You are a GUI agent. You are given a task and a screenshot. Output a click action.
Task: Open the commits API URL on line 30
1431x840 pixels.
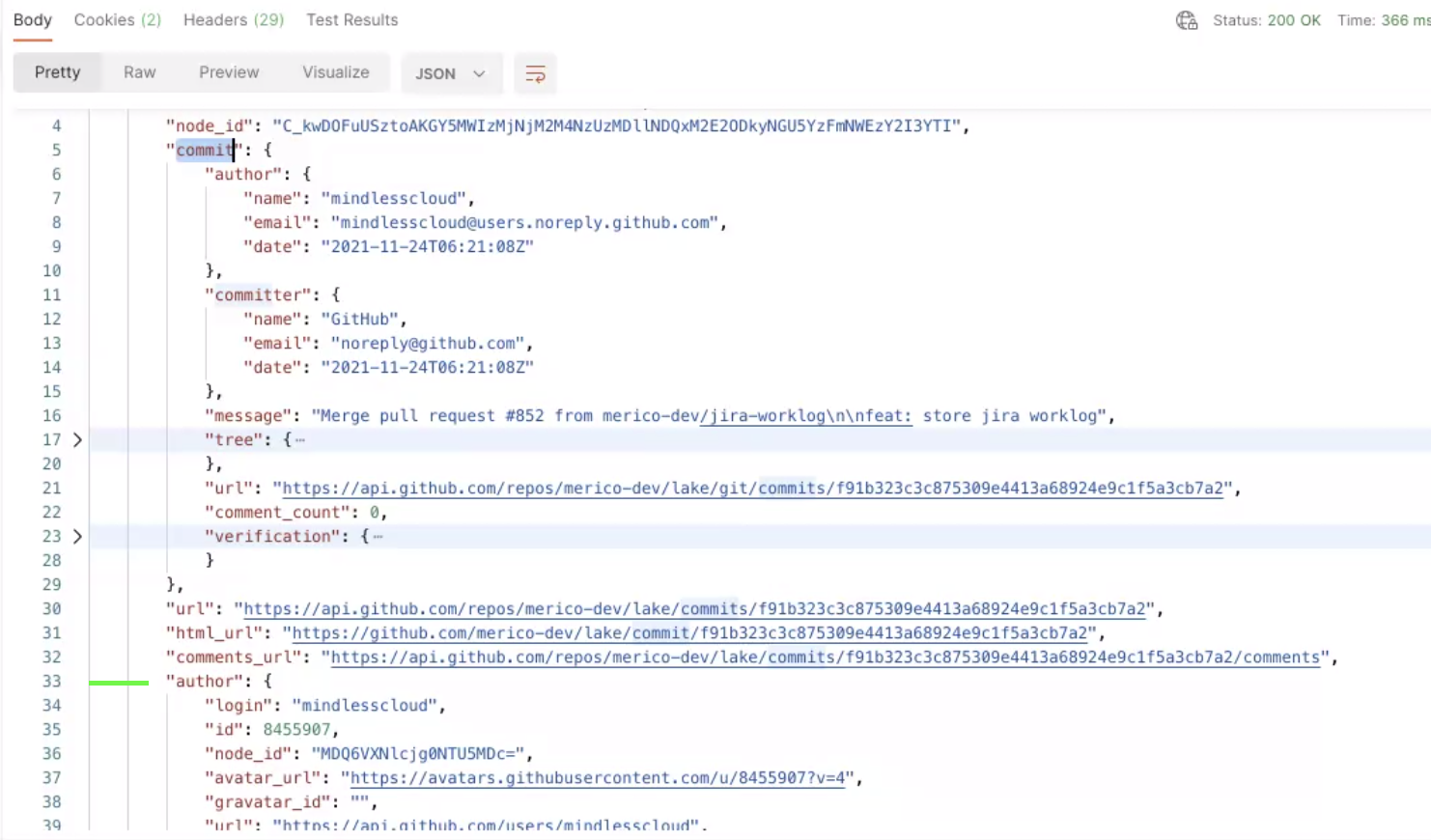(694, 609)
